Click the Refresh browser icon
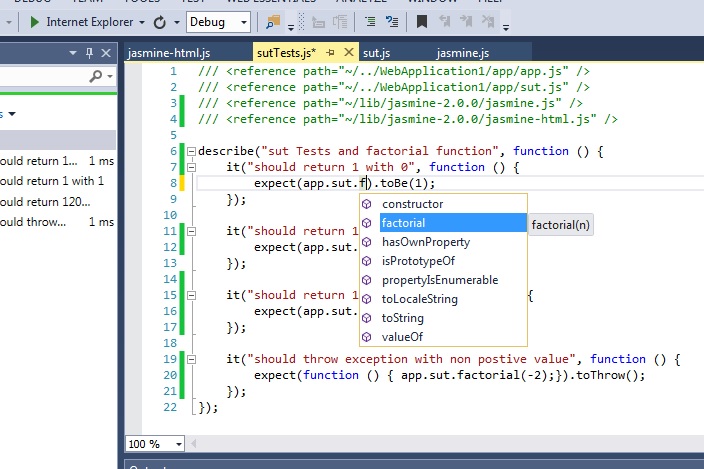This screenshot has height=469, width=704. pos(159,22)
